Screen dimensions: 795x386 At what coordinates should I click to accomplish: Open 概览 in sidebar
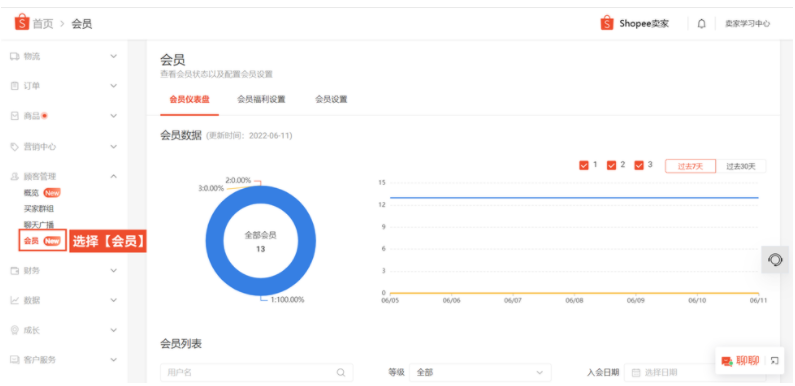[31, 193]
